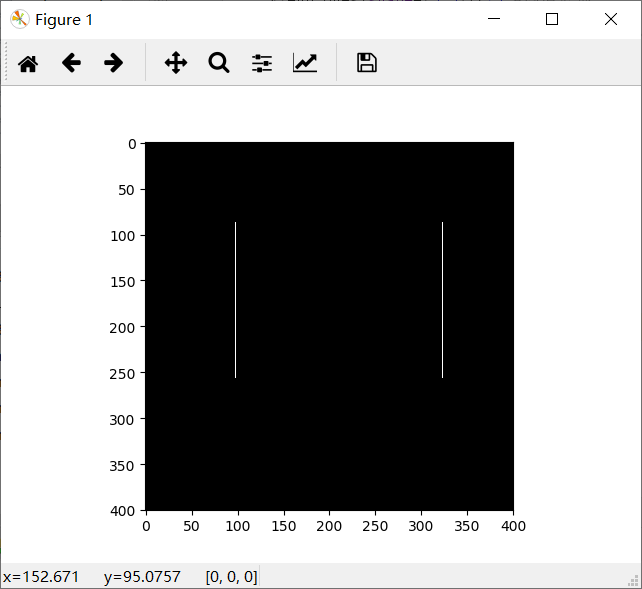Click the y-axis tick label 250

(122, 374)
